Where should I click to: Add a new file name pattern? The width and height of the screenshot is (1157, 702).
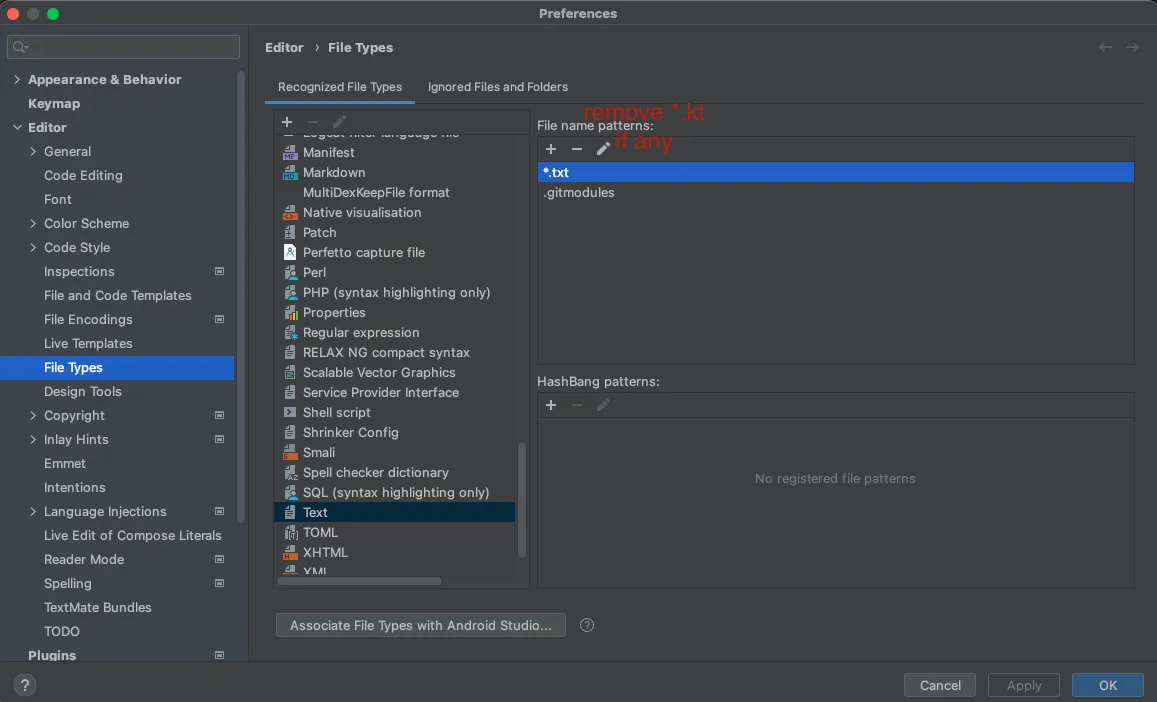pyautogui.click(x=551, y=149)
